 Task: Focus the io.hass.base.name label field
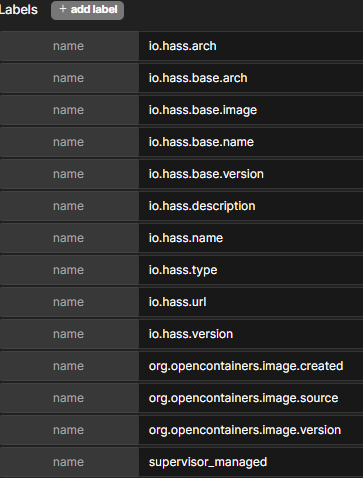[251, 142]
